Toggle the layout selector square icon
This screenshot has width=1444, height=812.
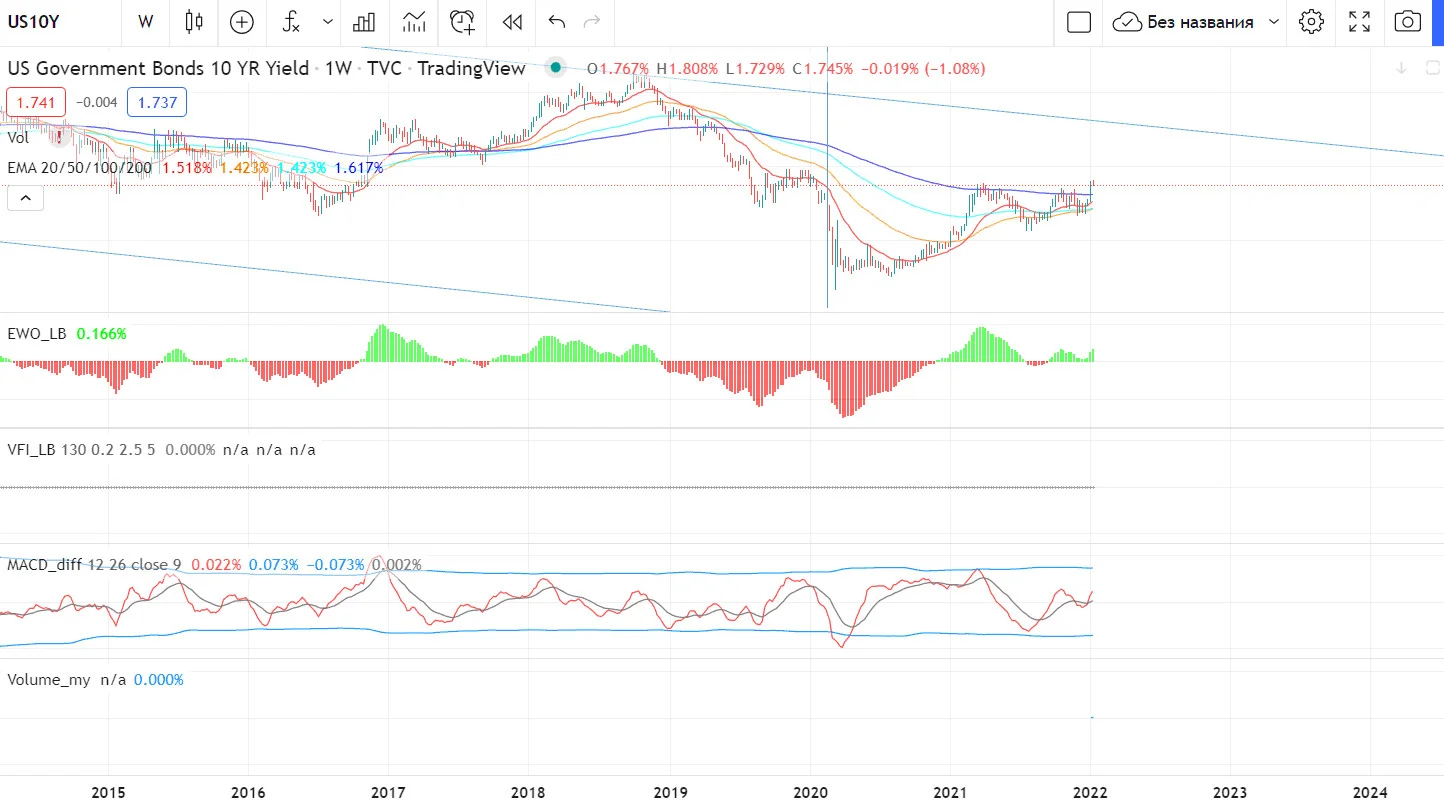tap(1078, 21)
